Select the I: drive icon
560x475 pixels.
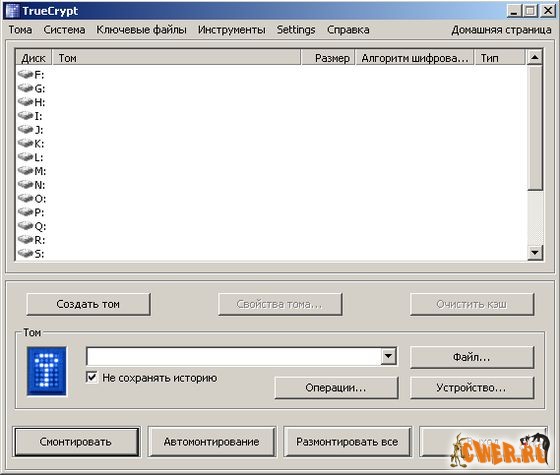pyautogui.click(x=25, y=115)
